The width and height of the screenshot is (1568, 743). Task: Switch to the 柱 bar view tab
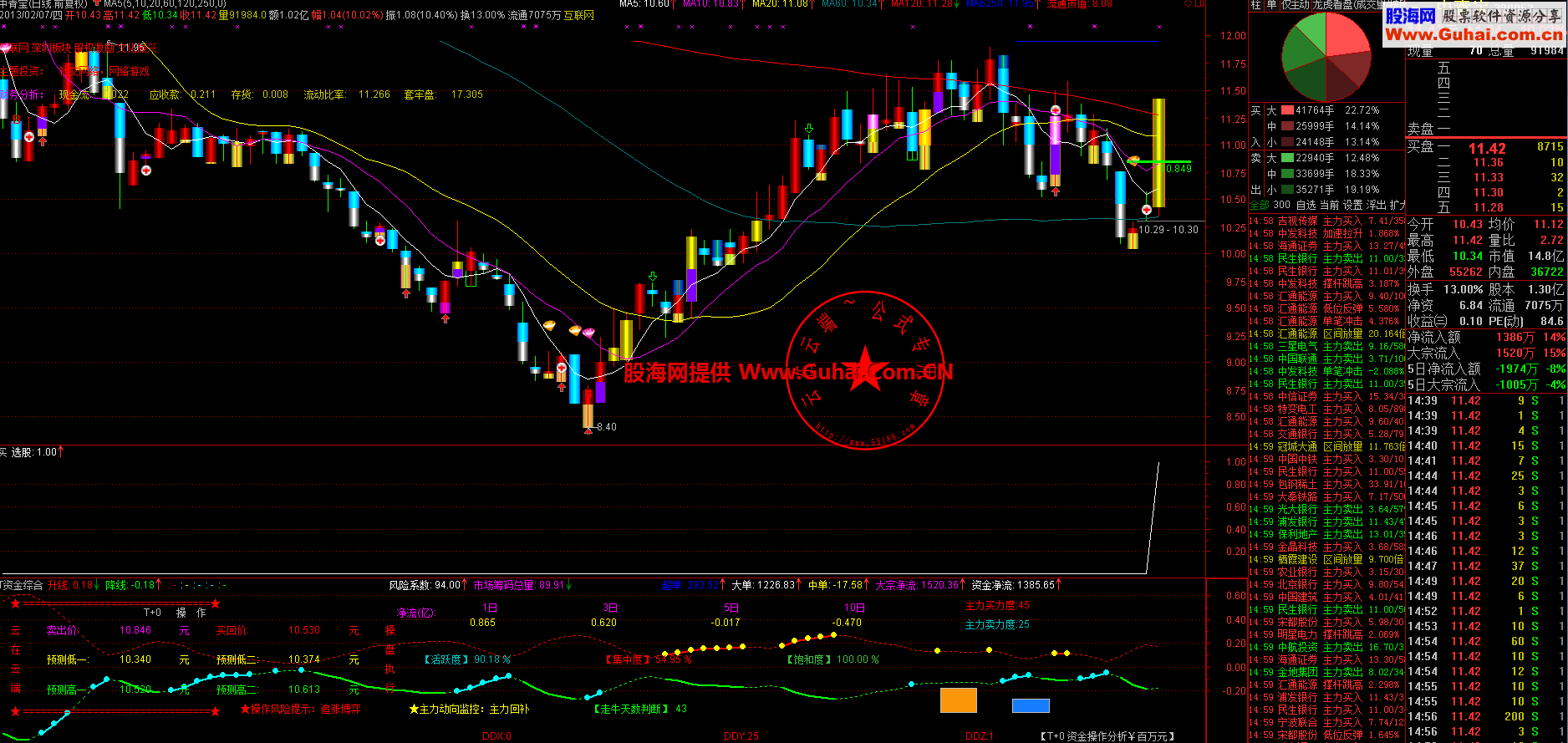coord(1255,4)
